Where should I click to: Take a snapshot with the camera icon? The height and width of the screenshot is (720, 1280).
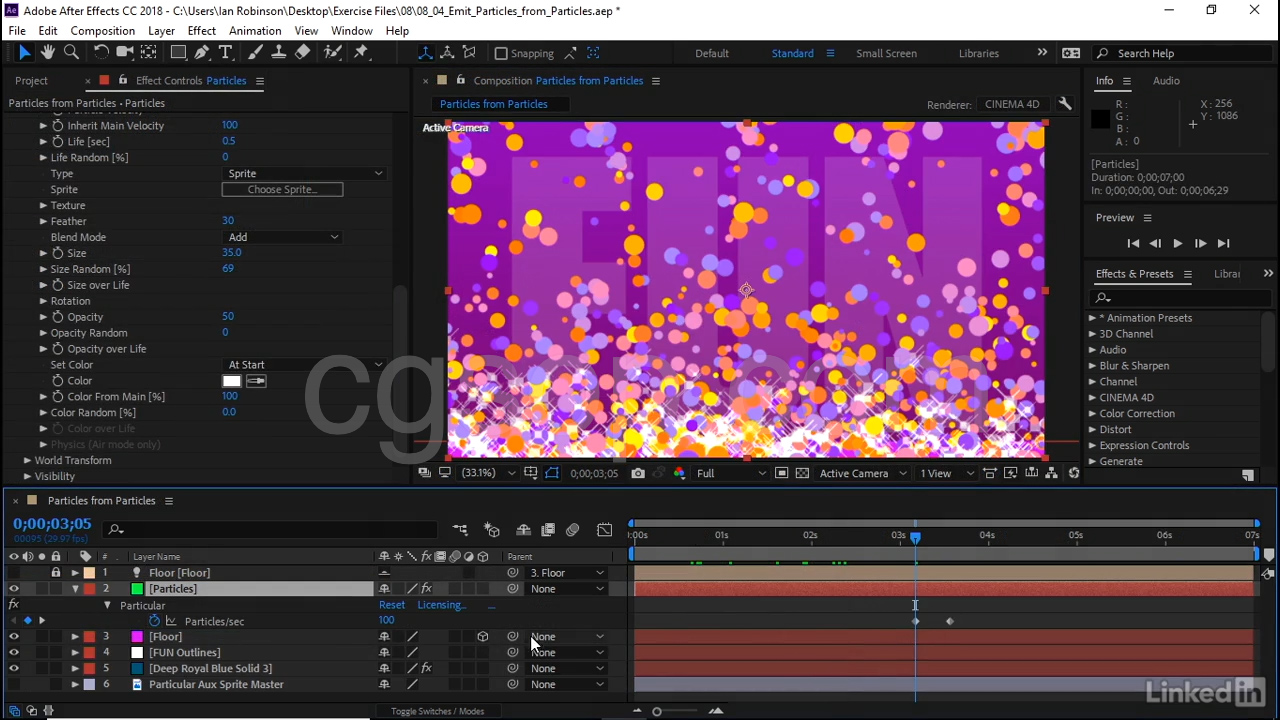point(638,473)
